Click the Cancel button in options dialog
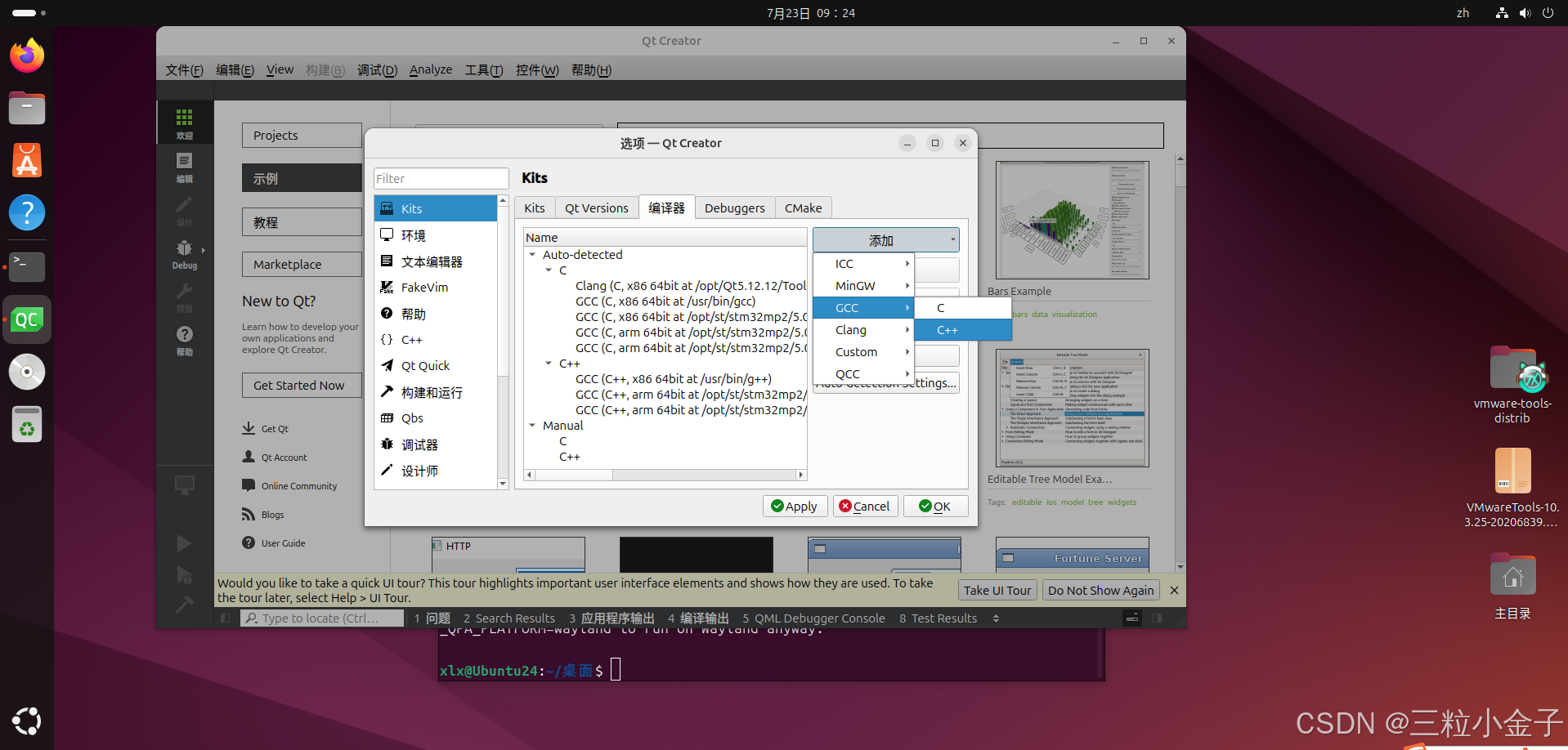This screenshot has width=1568, height=750. (x=865, y=507)
